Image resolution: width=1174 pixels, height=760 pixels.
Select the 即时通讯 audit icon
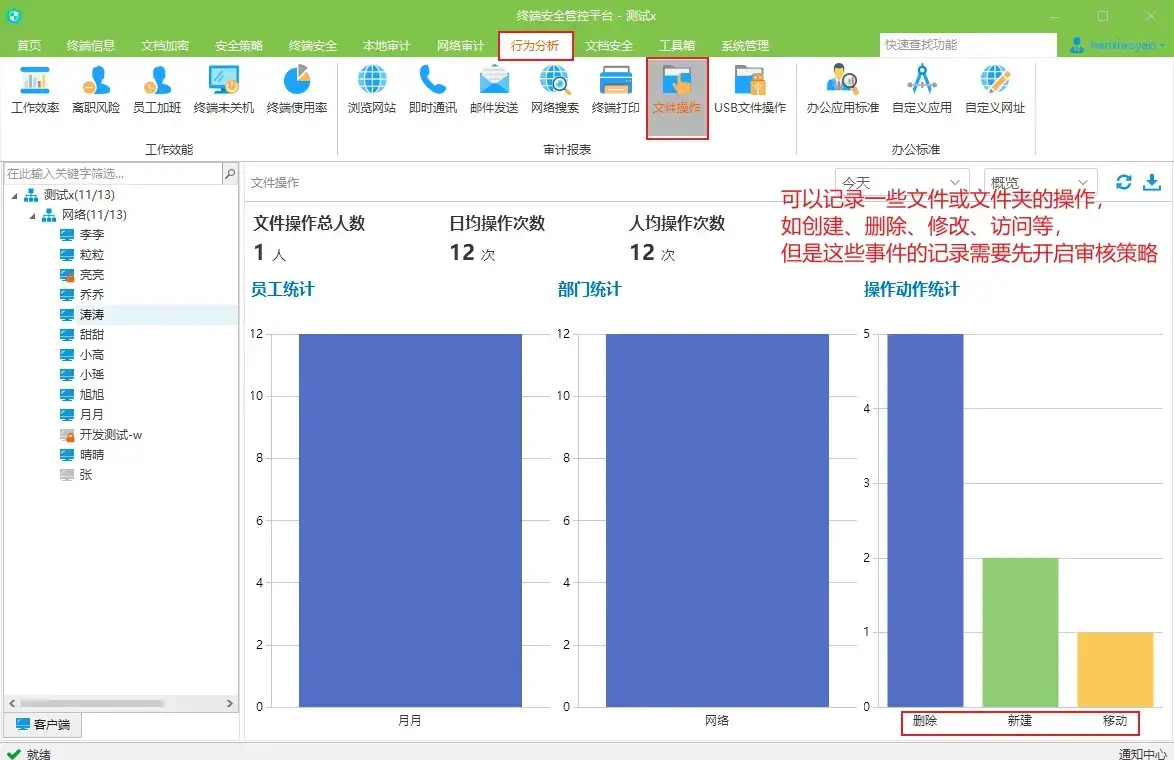pos(432,90)
